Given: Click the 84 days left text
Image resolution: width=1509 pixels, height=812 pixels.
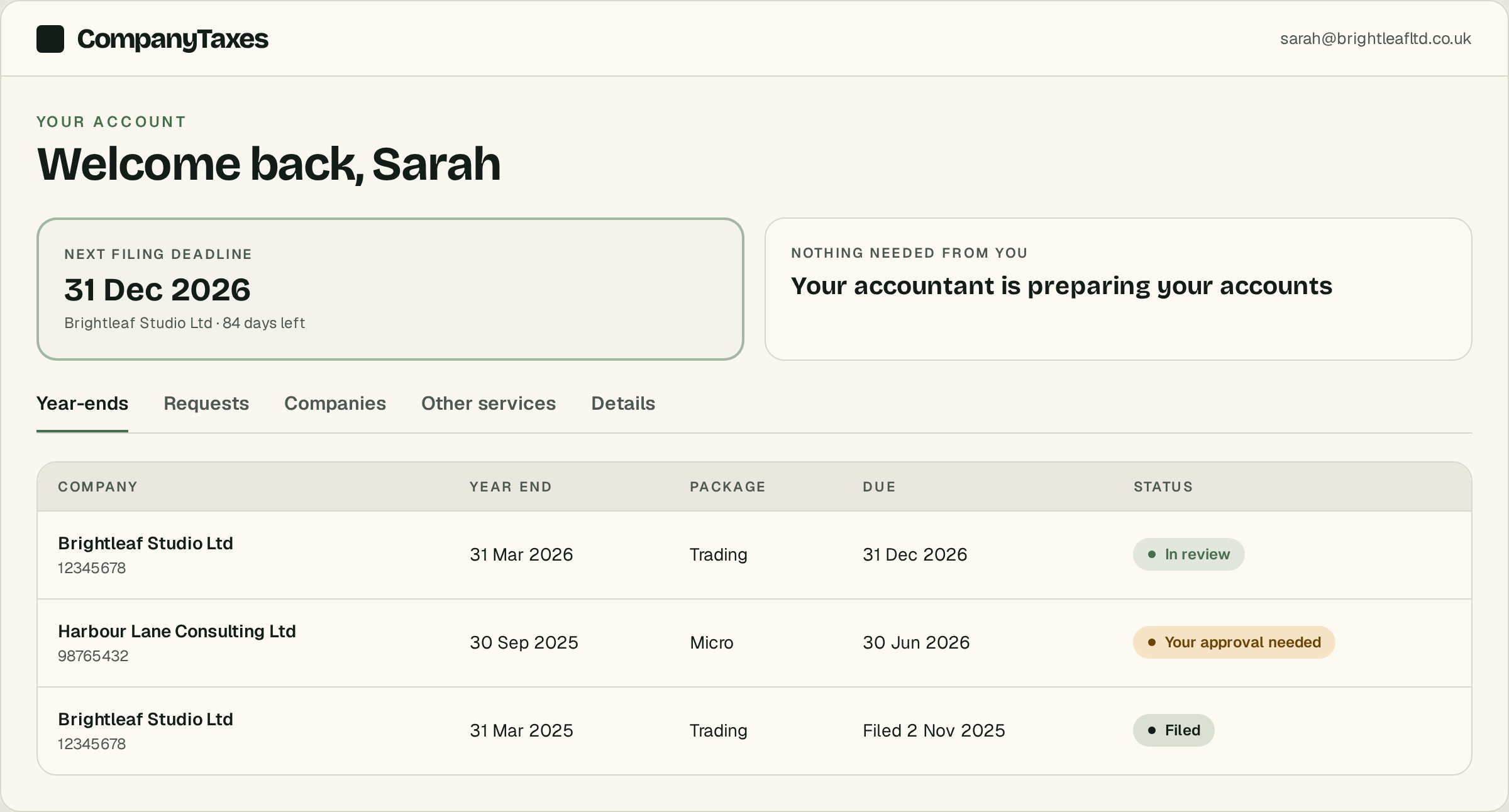Looking at the screenshot, I should (264, 323).
